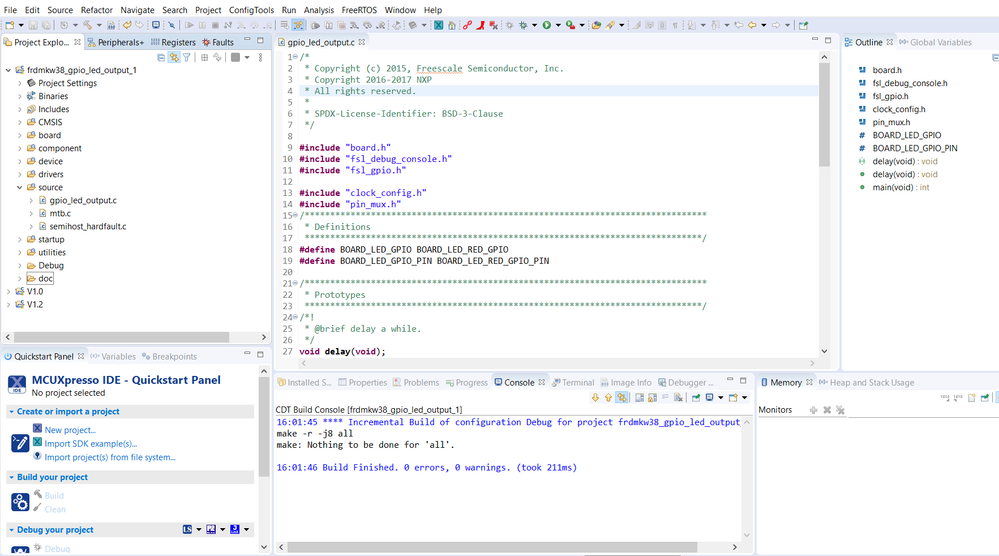Image resolution: width=999 pixels, height=556 pixels.
Task: Collapse the 'Create or import a project' section
Action: coord(11,411)
